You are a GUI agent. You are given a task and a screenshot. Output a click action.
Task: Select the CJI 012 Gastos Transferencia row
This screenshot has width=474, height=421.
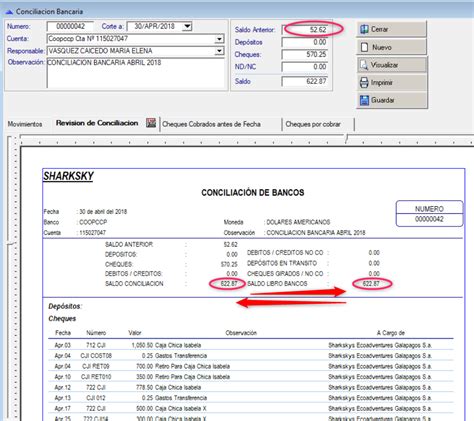pyautogui.click(x=251, y=398)
